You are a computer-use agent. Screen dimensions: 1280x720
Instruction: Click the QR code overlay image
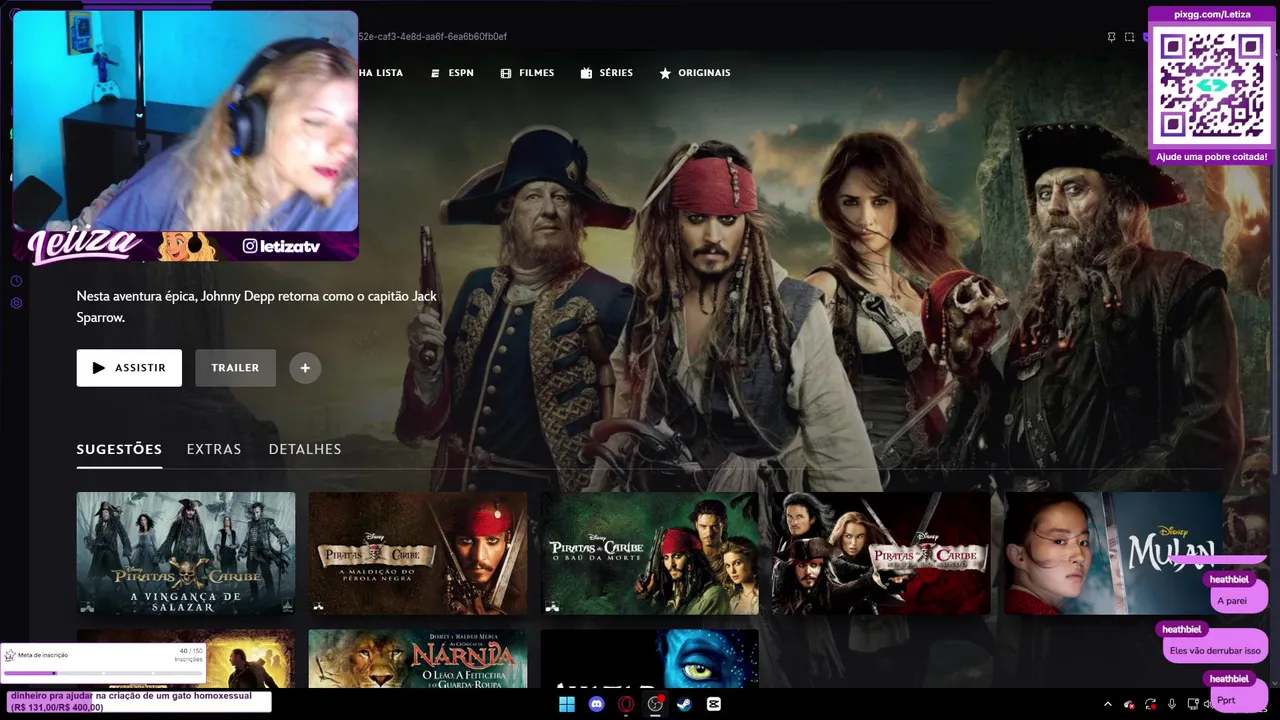click(1212, 85)
